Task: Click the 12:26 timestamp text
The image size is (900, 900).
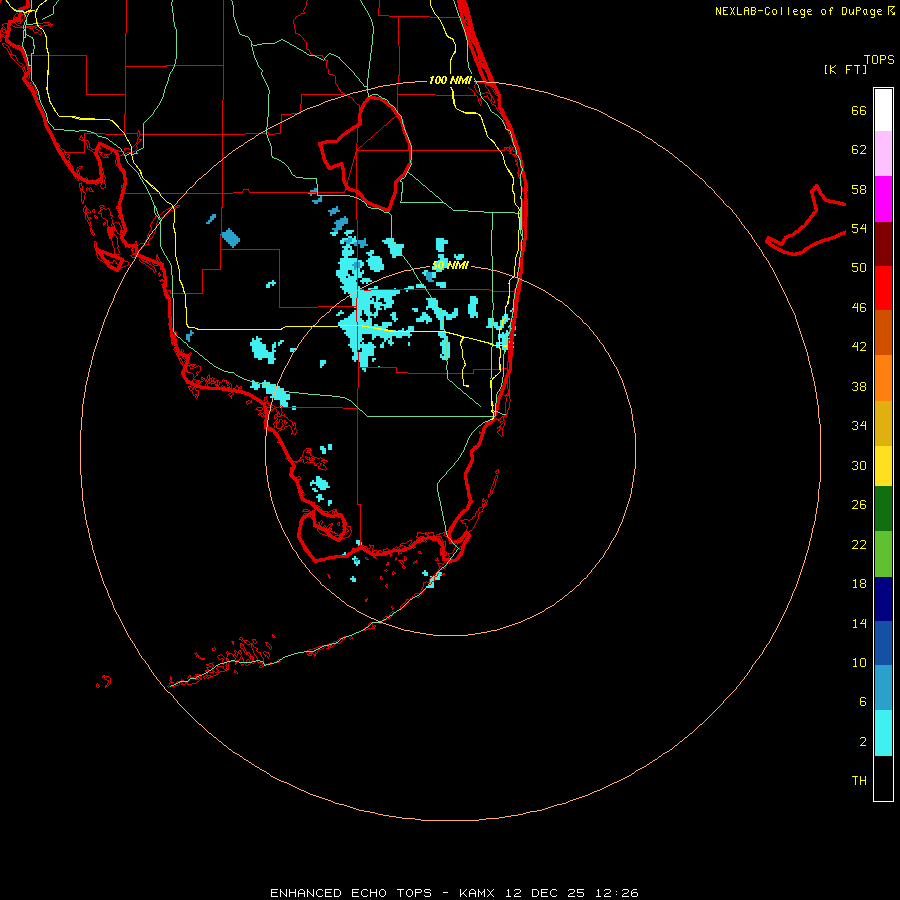Action: (x=617, y=893)
